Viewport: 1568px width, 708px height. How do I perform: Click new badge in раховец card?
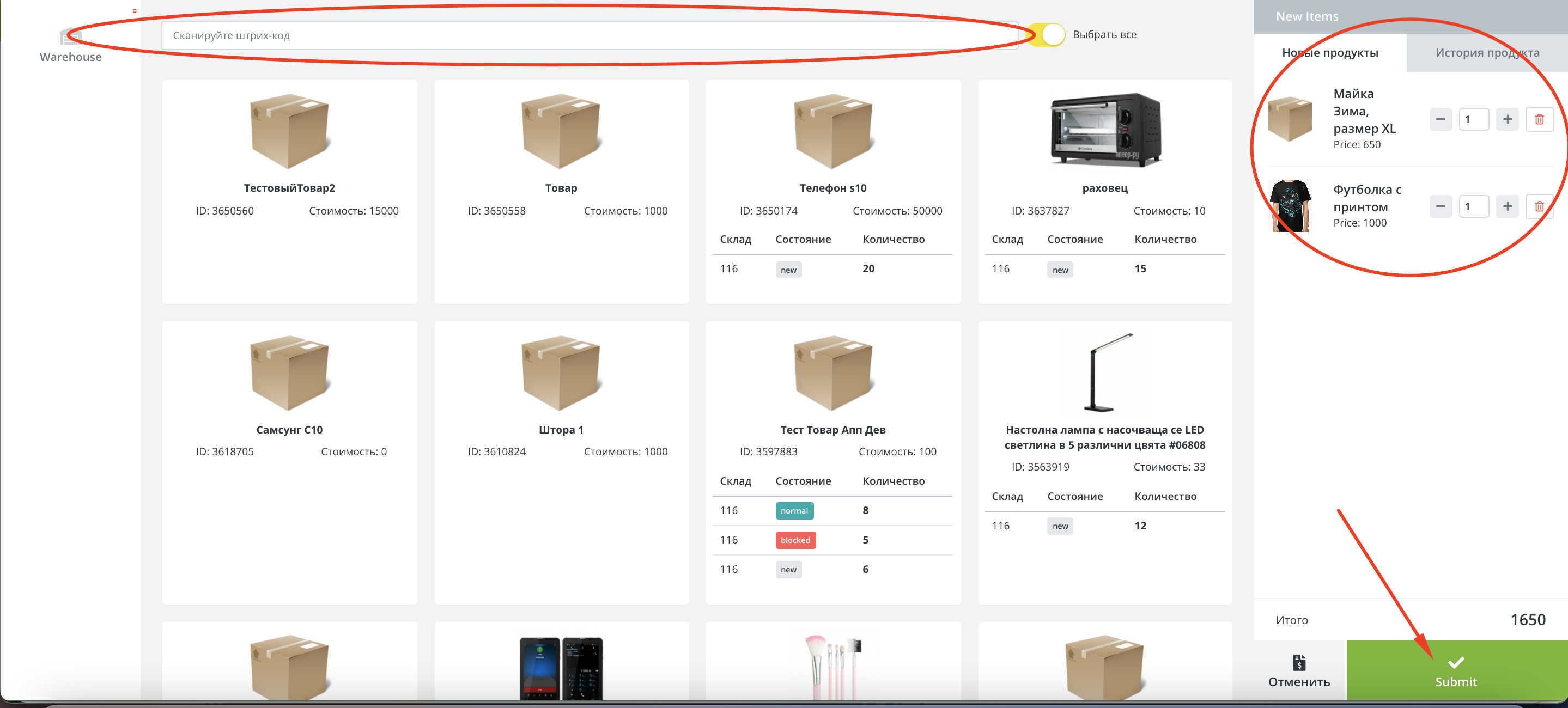1060,270
